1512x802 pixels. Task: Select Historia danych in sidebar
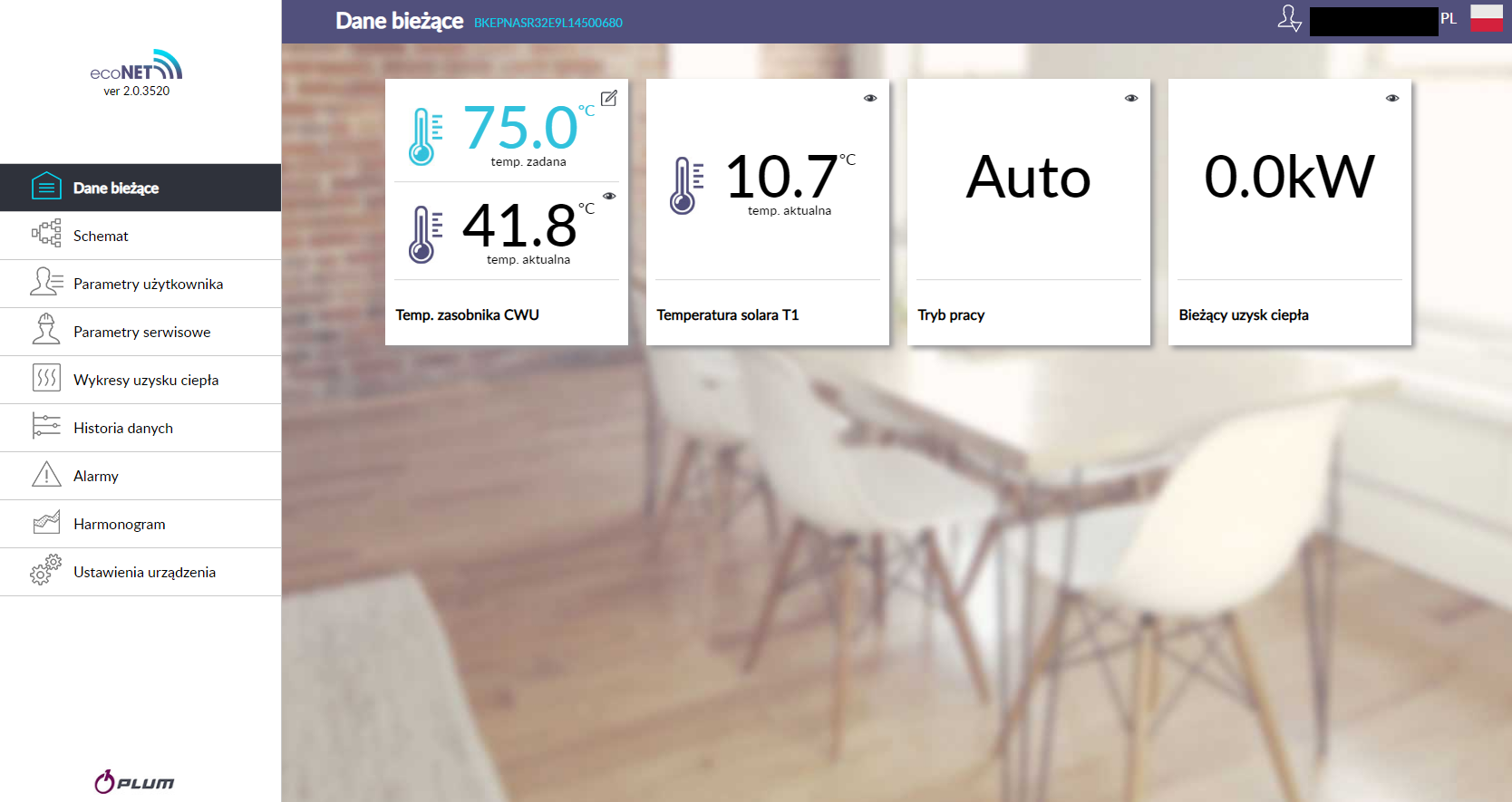click(123, 428)
